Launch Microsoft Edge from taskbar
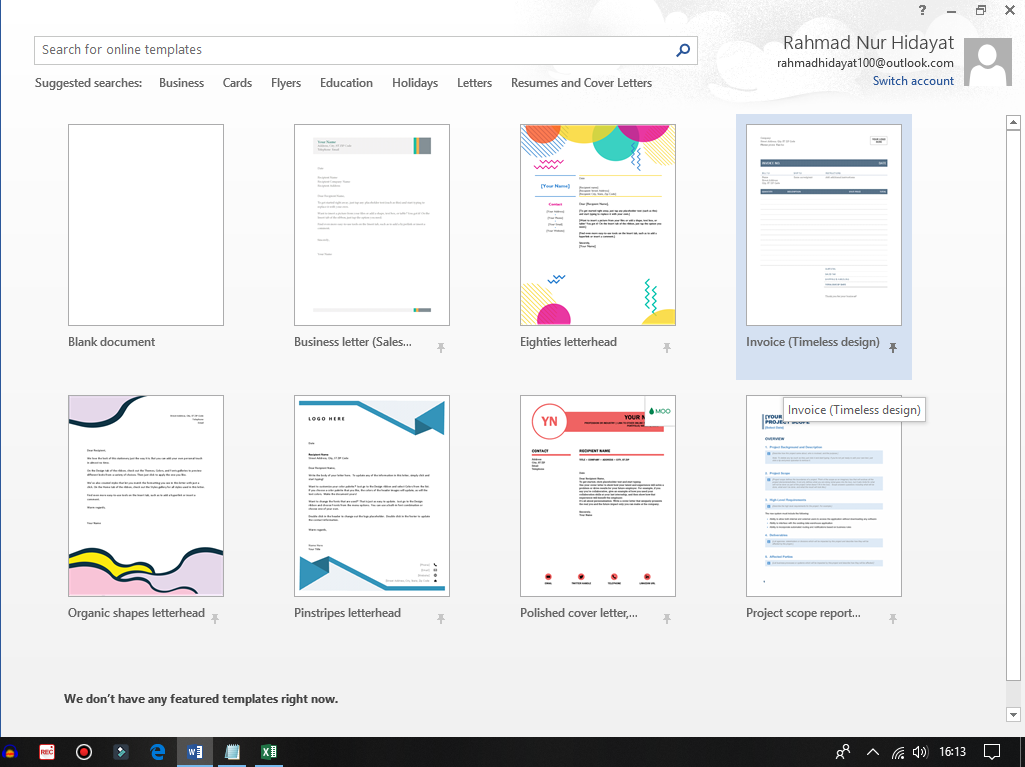This screenshot has width=1025, height=767. point(158,752)
